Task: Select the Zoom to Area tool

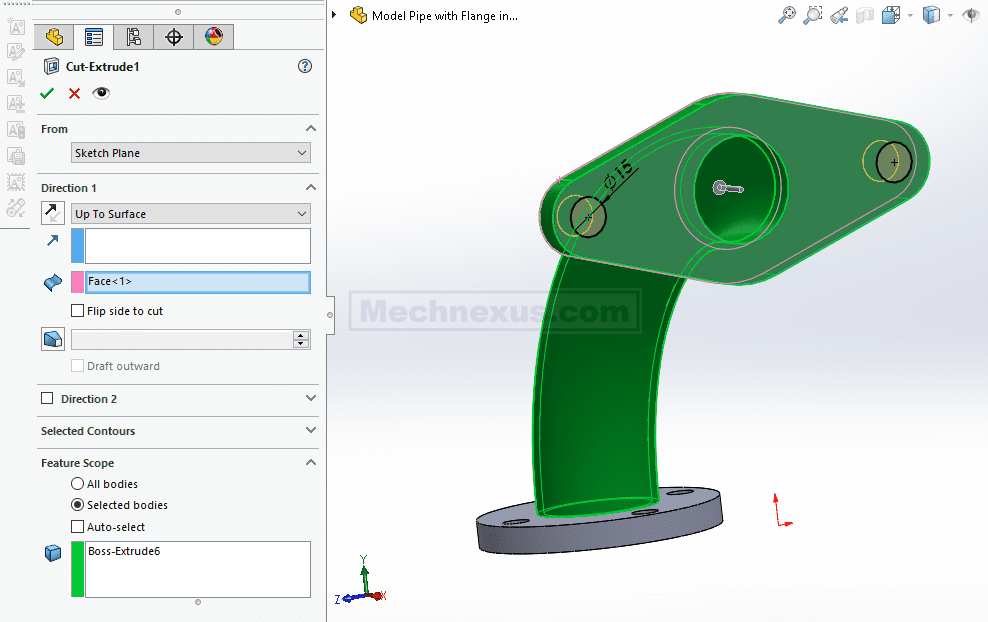Action: click(x=813, y=15)
